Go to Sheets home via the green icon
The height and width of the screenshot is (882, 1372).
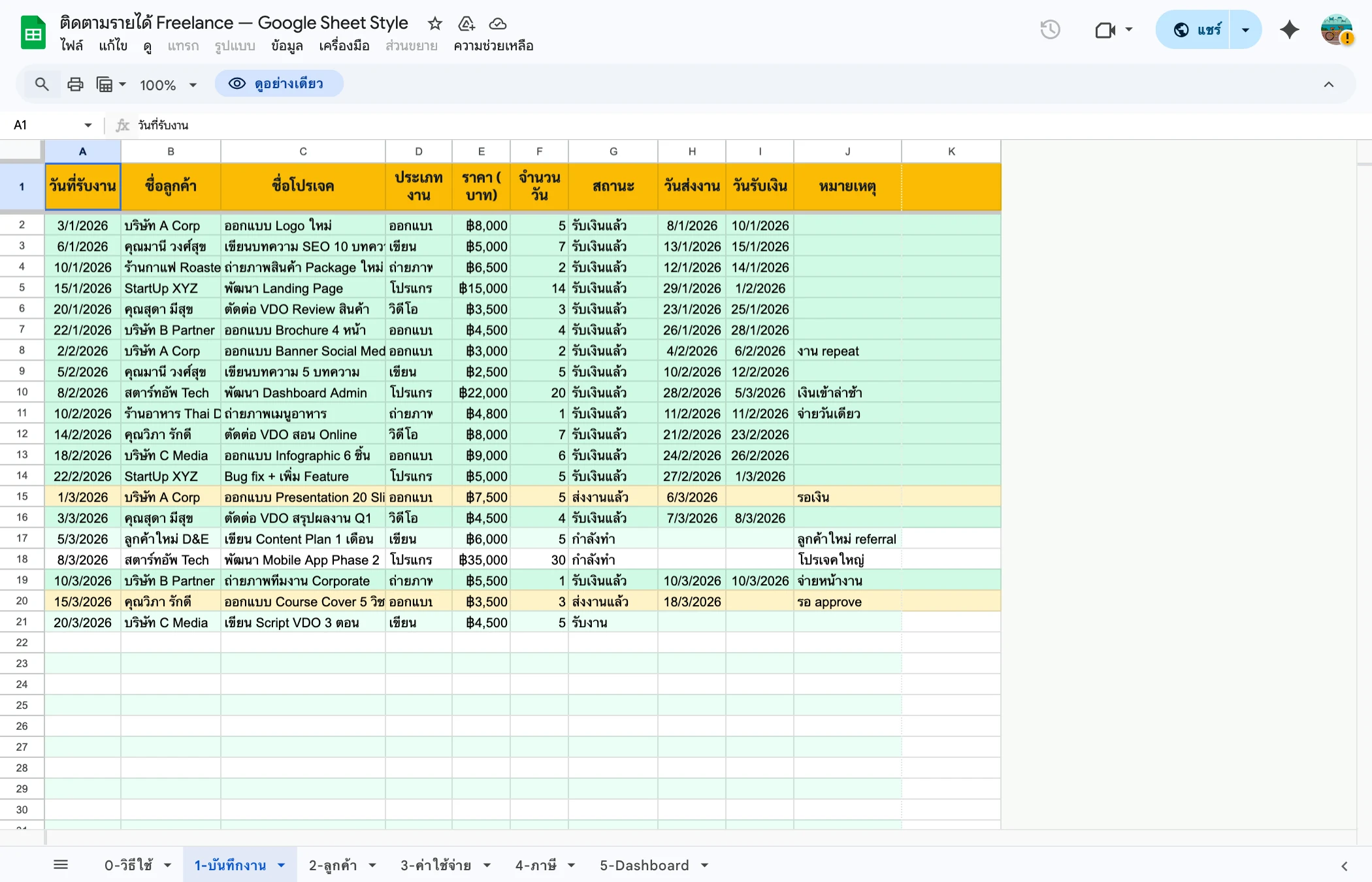[x=32, y=31]
